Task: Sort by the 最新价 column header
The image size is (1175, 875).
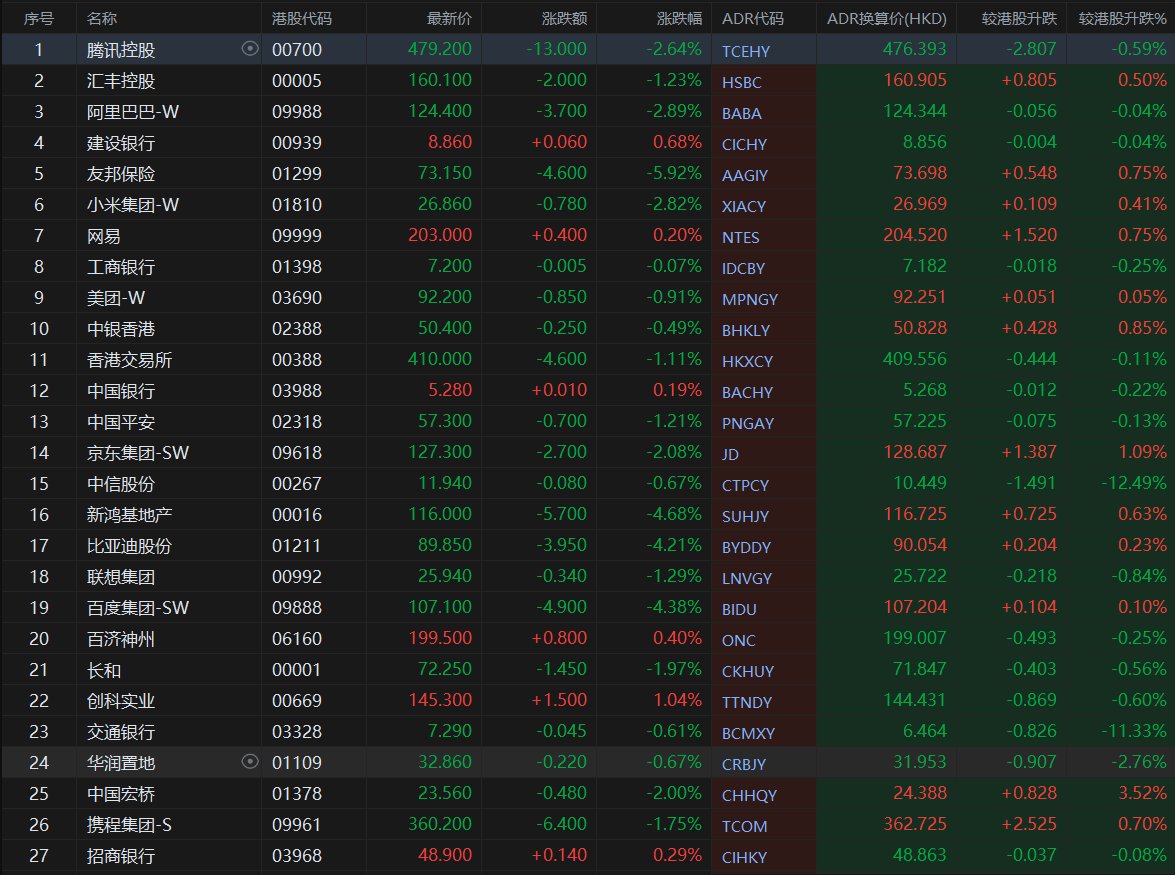Action: [x=449, y=19]
